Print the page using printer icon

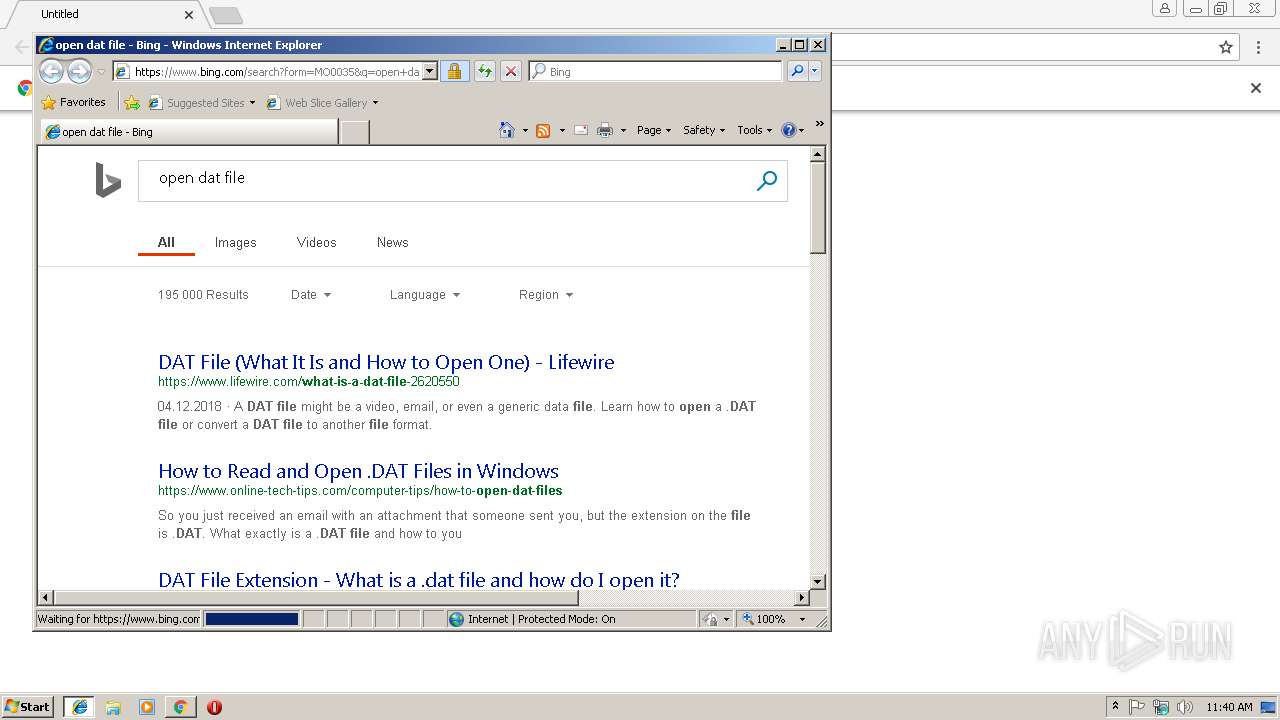coord(605,130)
